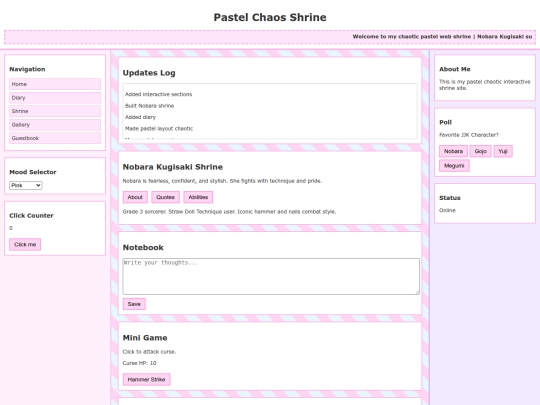Select 'Made pastel layout chaotic' log entry
The width and height of the screenshot is (540, 405).
[159, 128]
